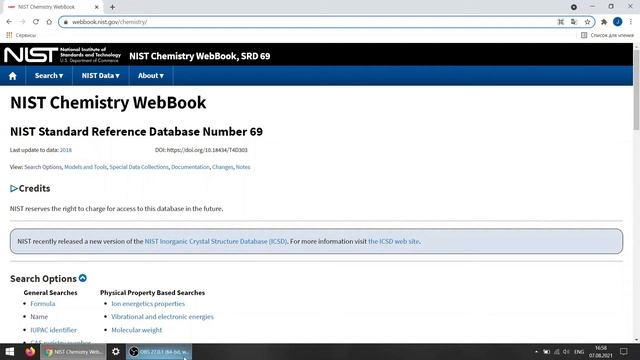The image size is (640, 360).
Task: Open the Search dropdown menu
Action: click(49, 76)
